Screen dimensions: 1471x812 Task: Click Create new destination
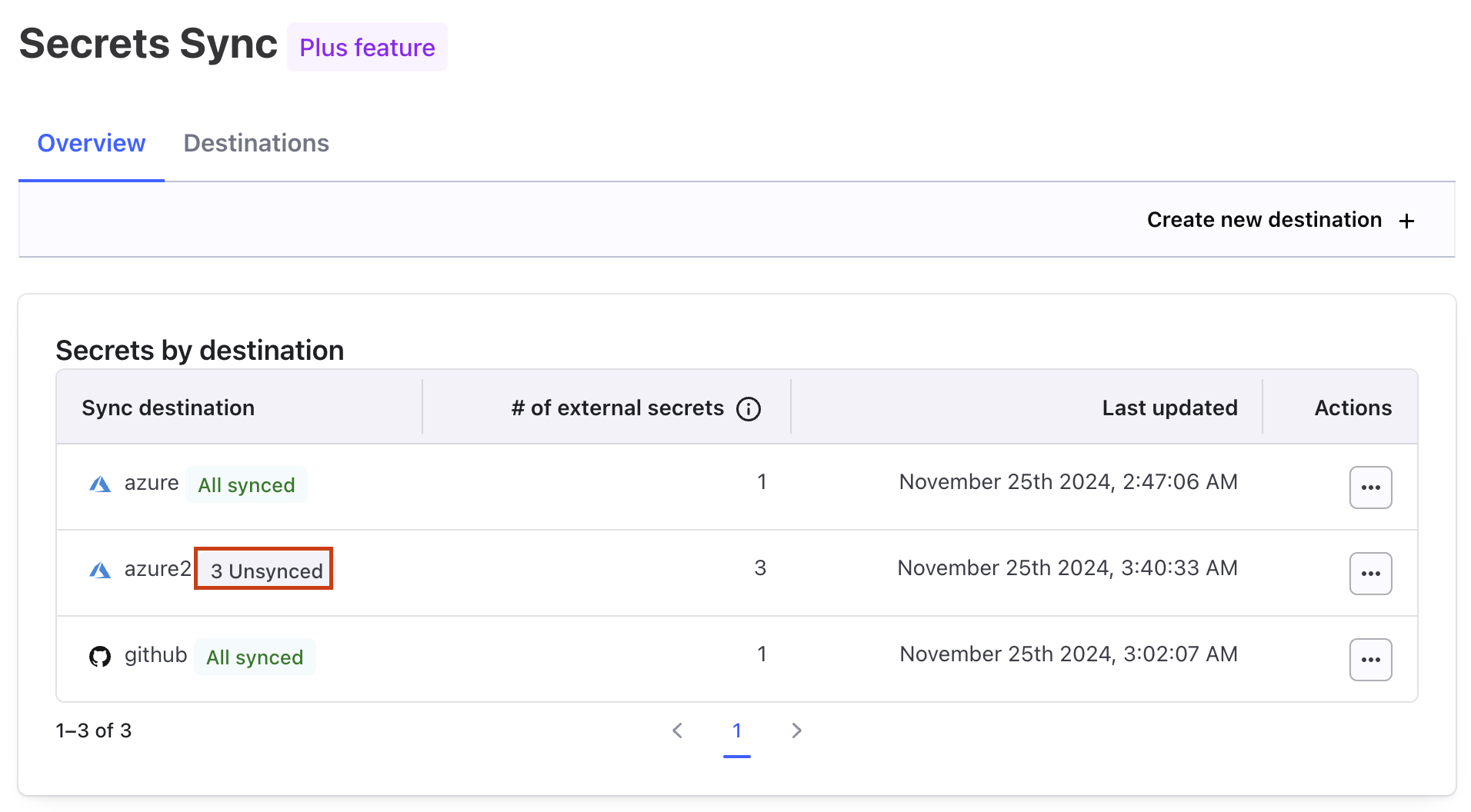click(1264, 220)
